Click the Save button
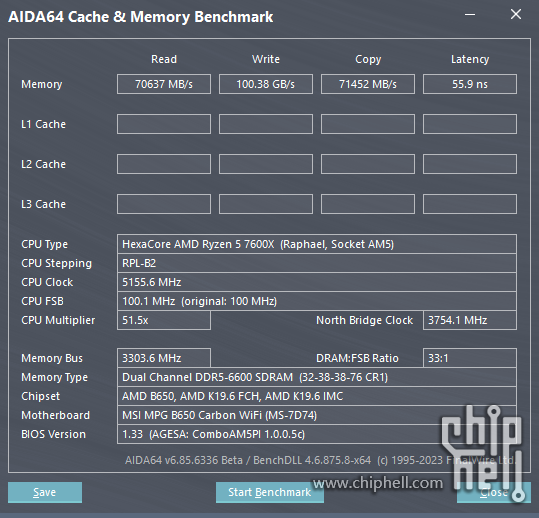The image size is (539, 518). (x=45, y=492)
